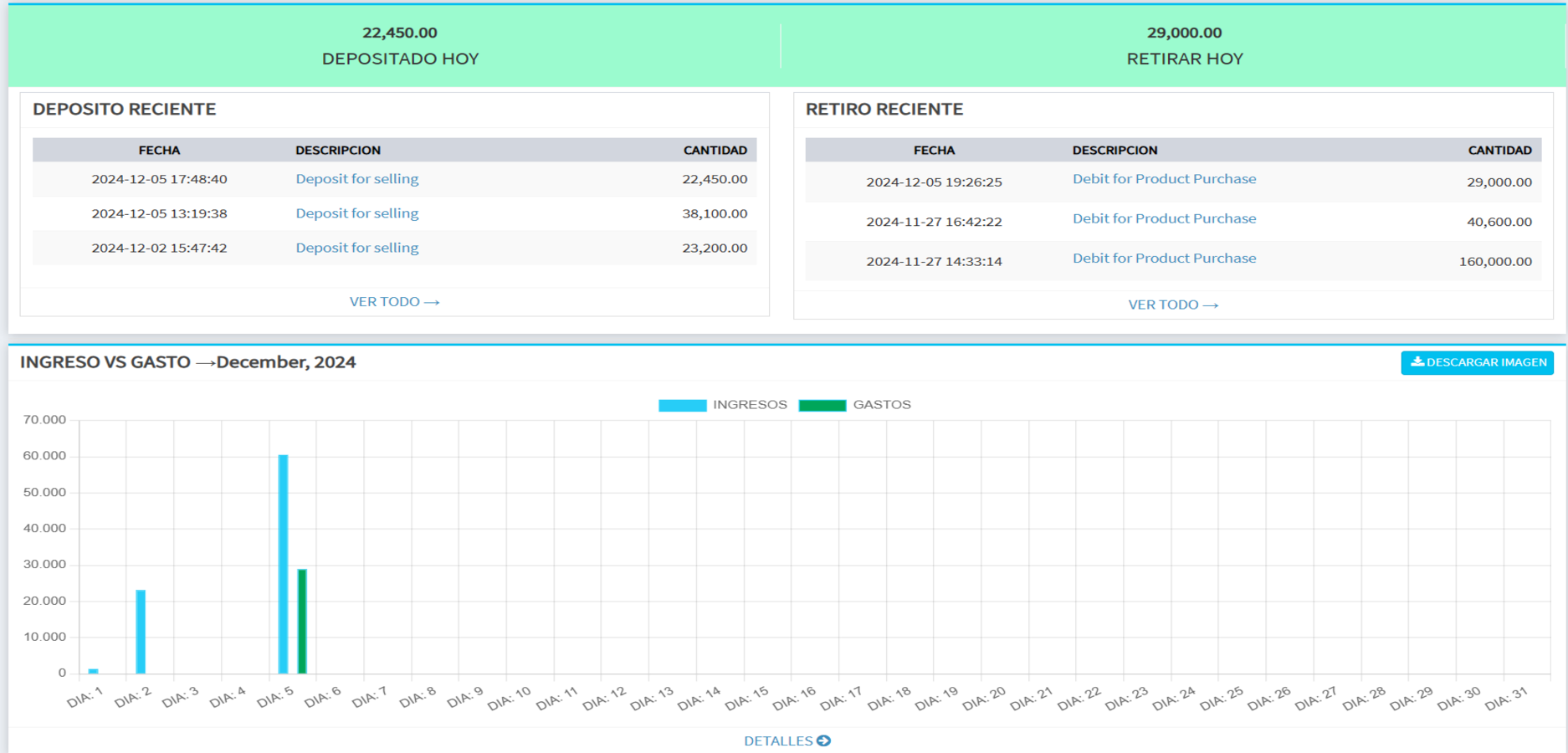The image size is (1568, 753).
Task: Click the date 2024-12-02 15:47:42
Action: [x=159, y=248]
